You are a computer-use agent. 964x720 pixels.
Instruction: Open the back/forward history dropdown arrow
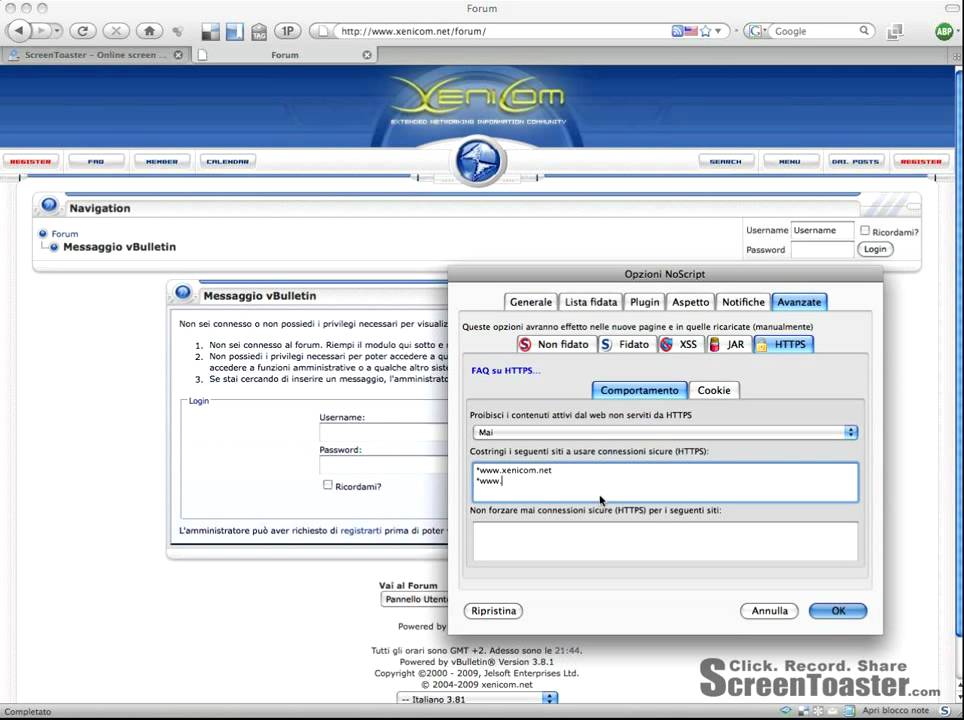[57, 30]
